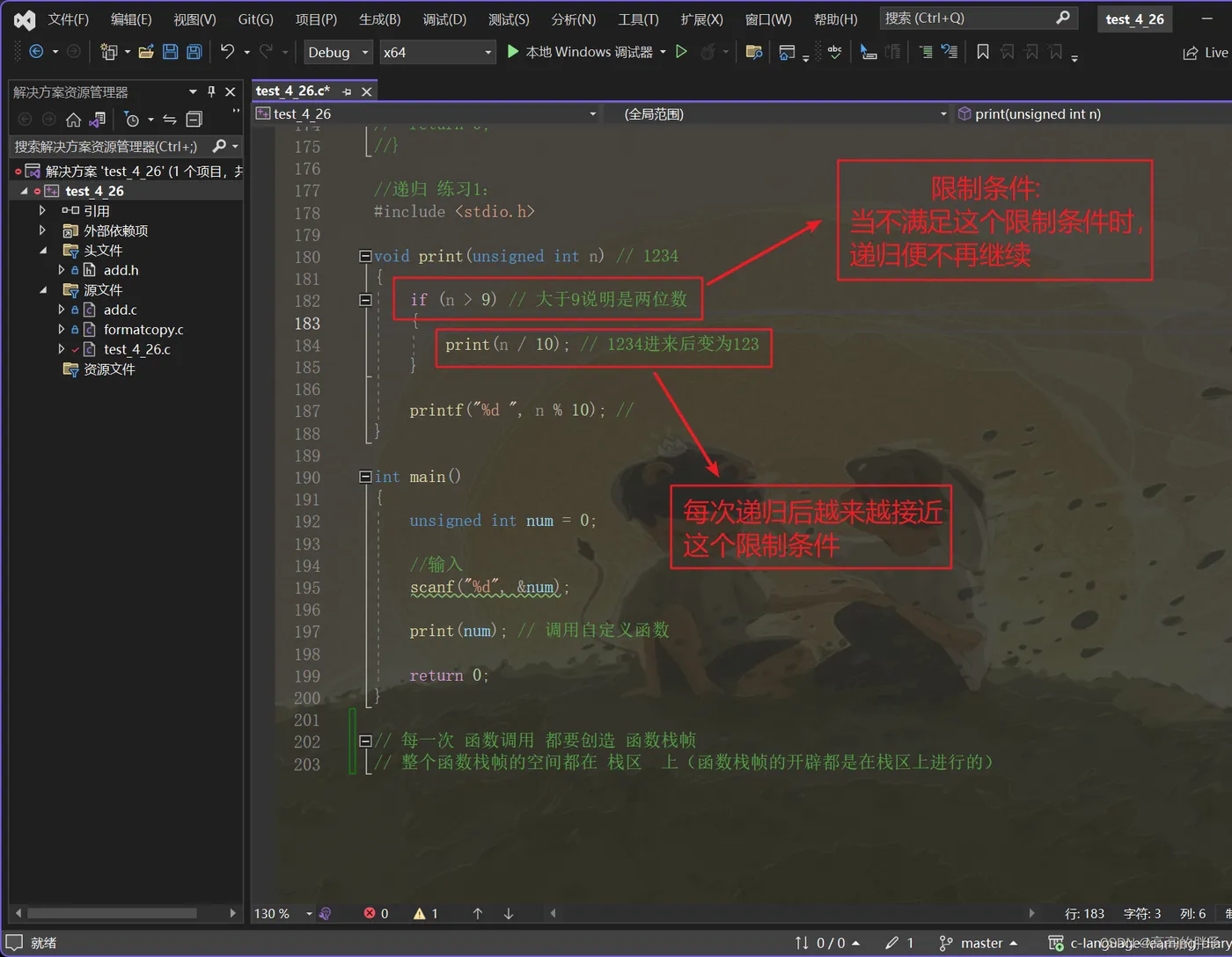Open the 全局范围 scope dropdown
This screenshot has height=957, width=1232.
point(779,113)
